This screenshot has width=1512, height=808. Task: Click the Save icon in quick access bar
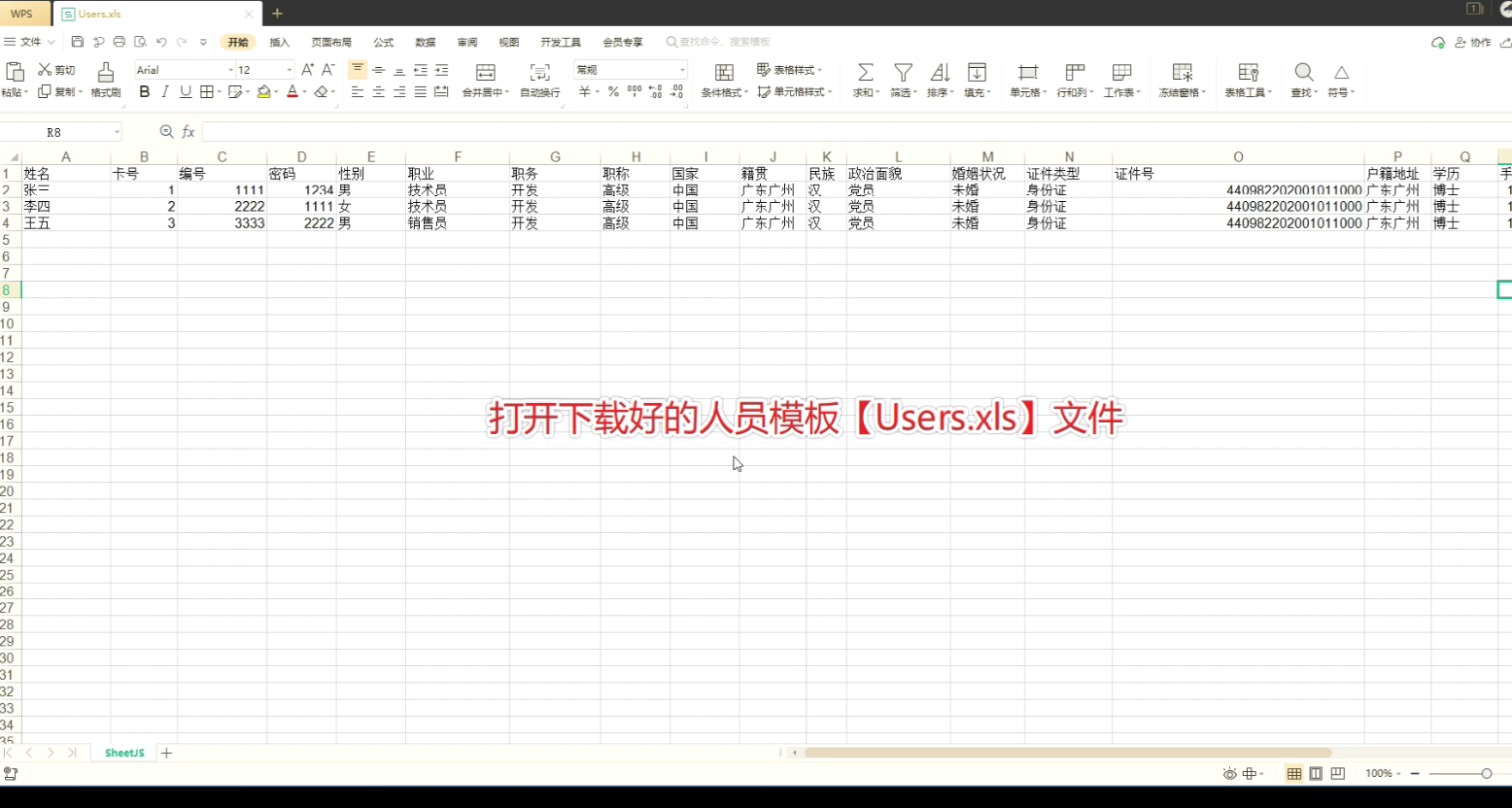click(78, 42)
